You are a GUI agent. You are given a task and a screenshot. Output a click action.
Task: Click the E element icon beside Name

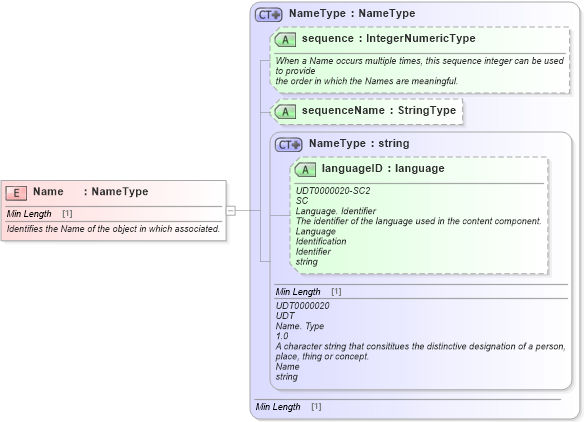coord(16,193)
